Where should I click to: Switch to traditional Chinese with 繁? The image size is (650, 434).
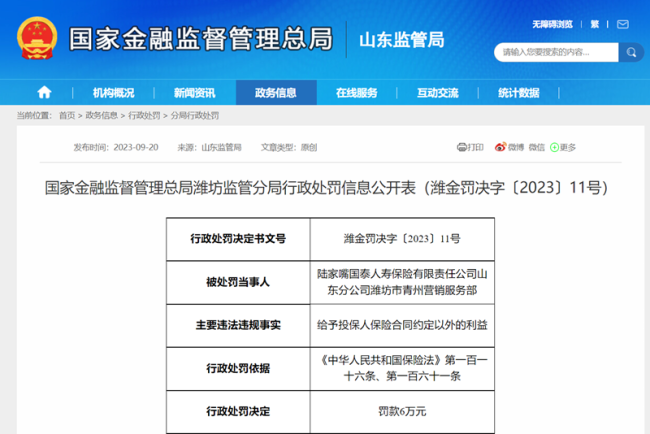[x=595, y=24]
